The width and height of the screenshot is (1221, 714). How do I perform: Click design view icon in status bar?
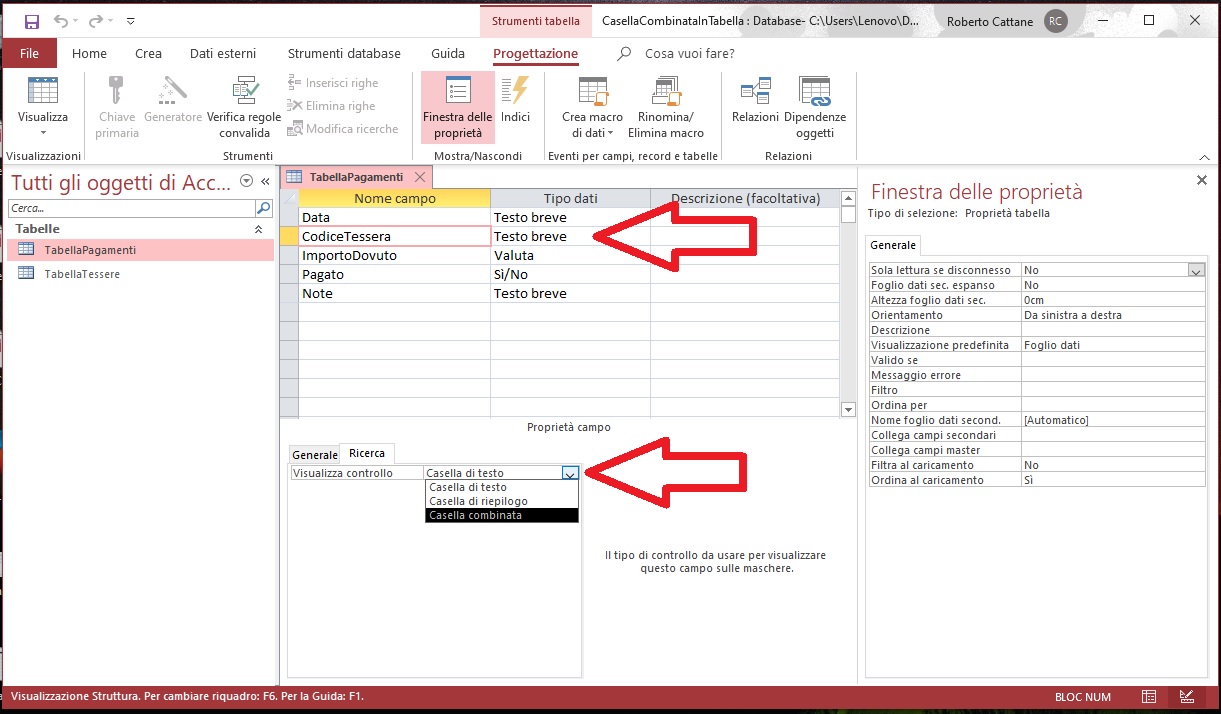pyautogui.click(x=1186, y=696)
